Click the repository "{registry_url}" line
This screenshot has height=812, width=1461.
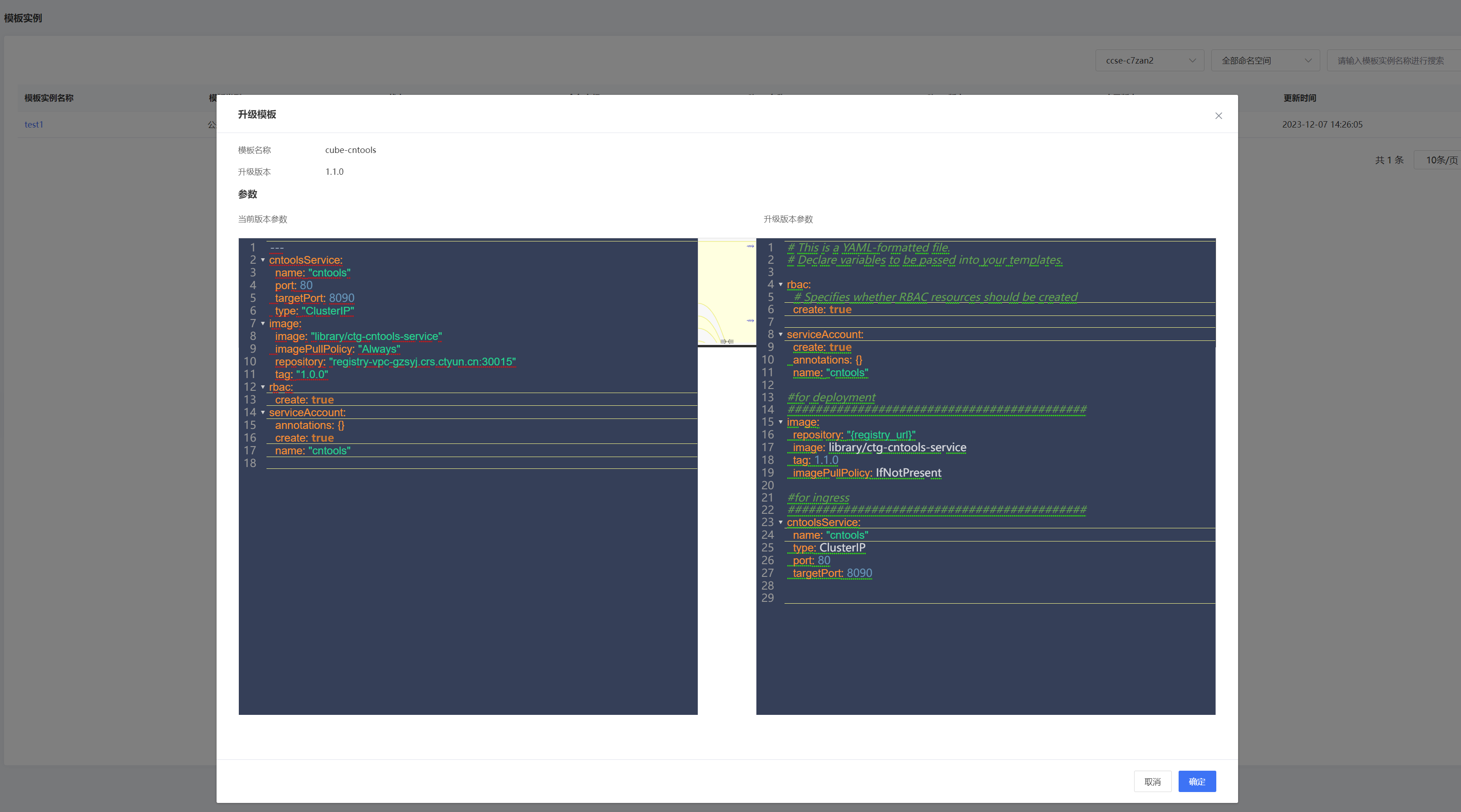coord(854,435)
